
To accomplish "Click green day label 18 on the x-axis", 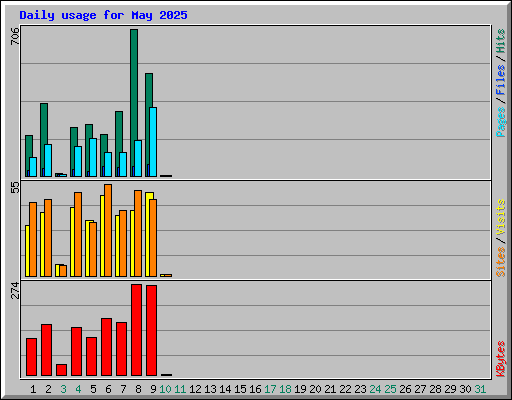I will point(285,389).
